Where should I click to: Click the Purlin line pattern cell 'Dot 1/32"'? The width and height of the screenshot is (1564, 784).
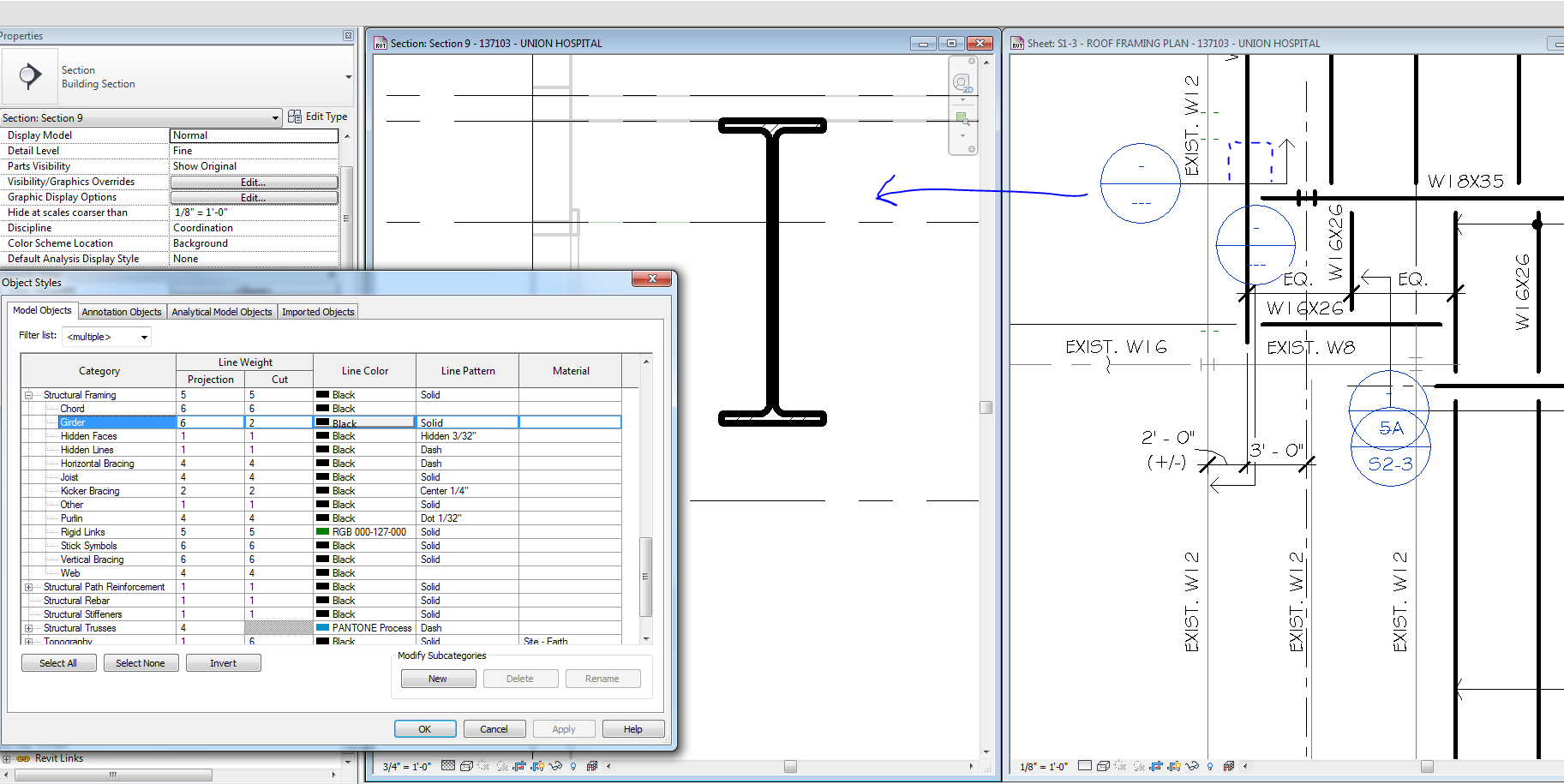click(467, 518)
